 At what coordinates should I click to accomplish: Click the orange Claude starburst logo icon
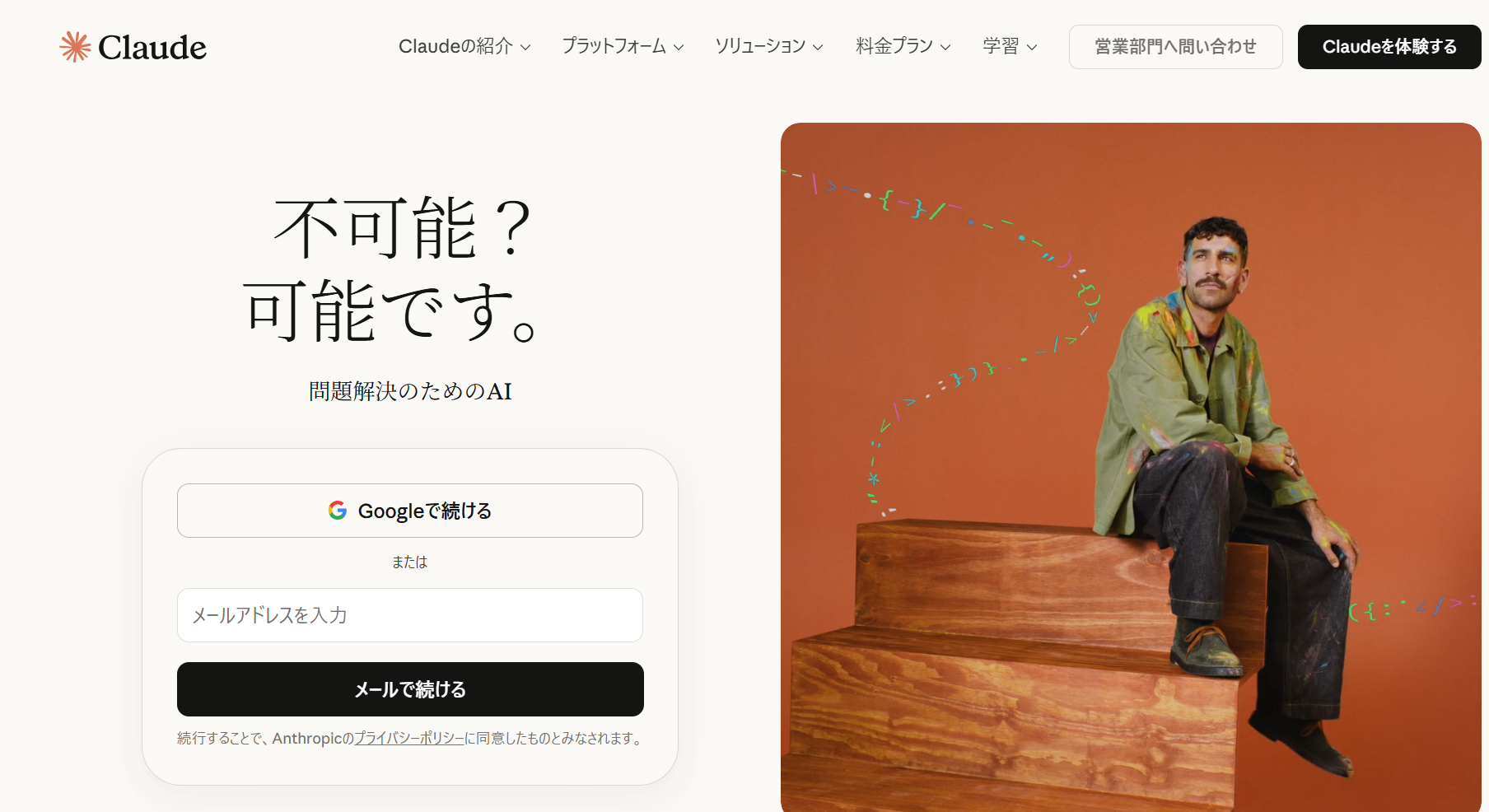pos(75,47)
